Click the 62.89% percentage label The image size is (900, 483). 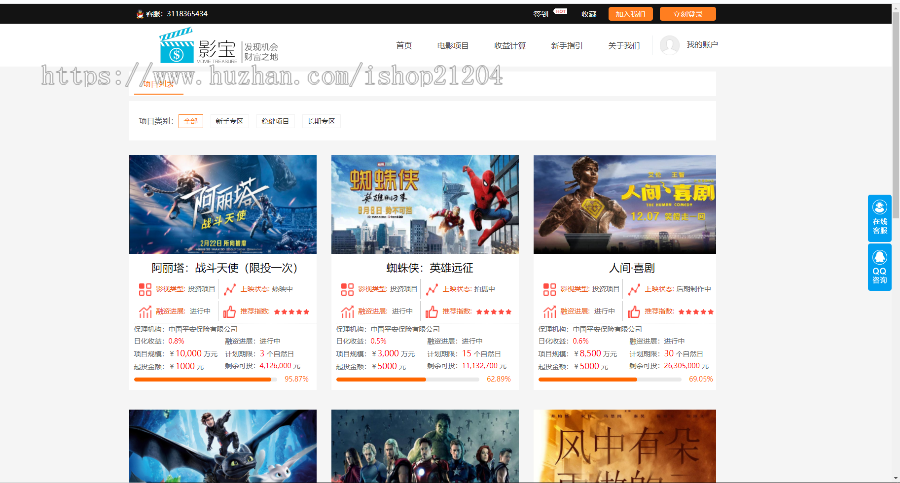point(498,380)
